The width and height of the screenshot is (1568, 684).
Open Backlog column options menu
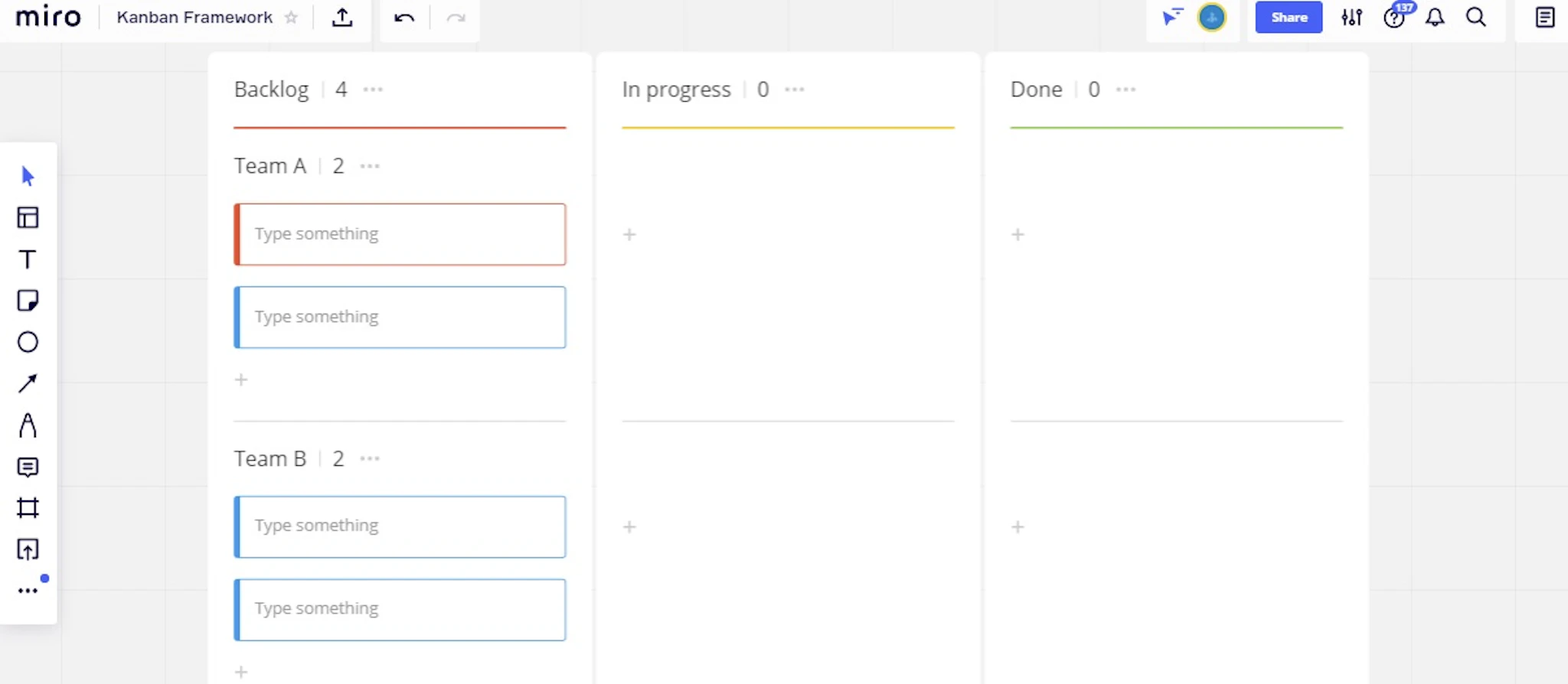[x=373, y=90]
